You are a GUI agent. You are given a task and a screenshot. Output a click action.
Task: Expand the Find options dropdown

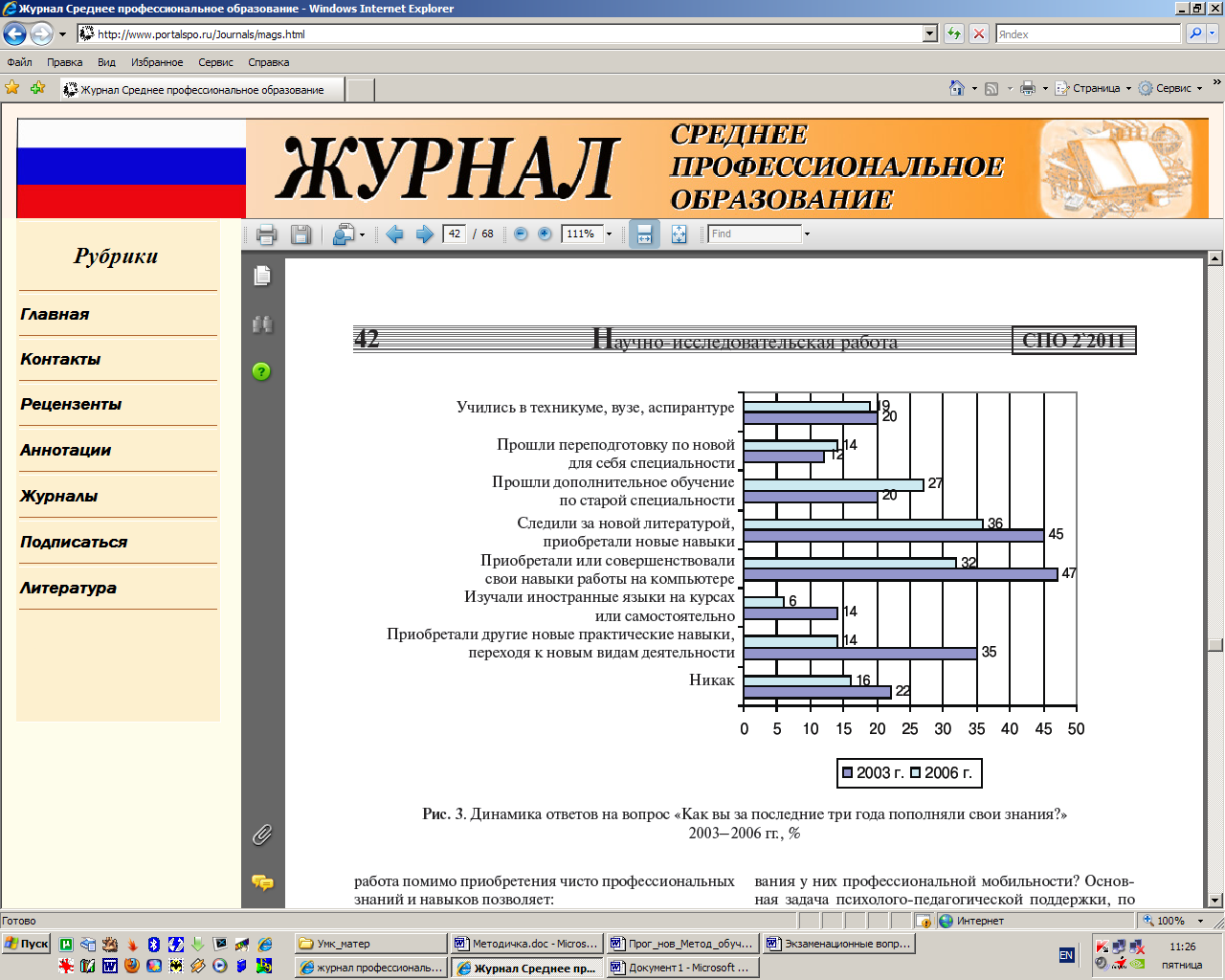(807, 234)
